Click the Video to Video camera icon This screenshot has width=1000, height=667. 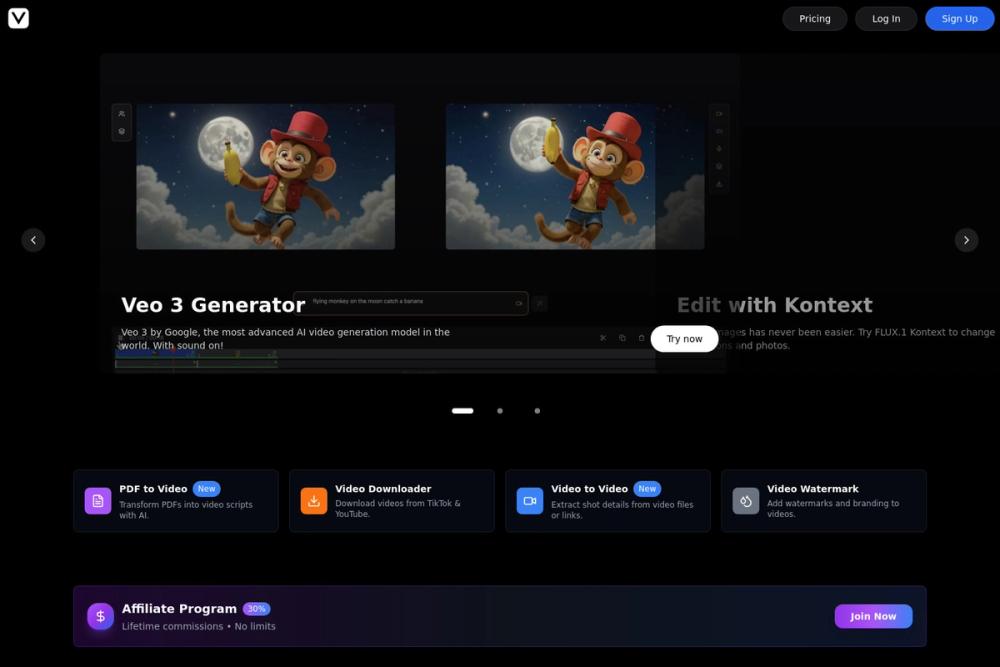point(530,500)
